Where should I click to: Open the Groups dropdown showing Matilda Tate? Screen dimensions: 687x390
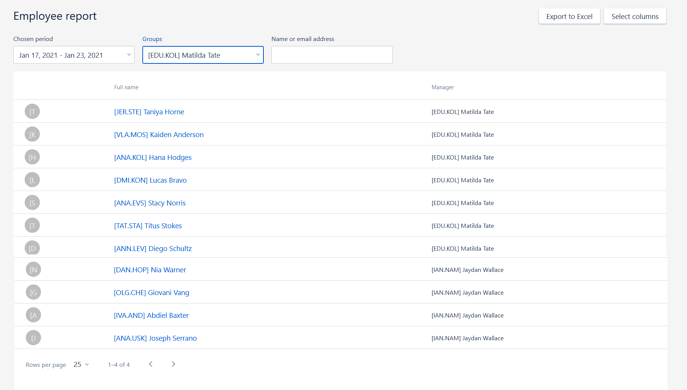[203, 55]
